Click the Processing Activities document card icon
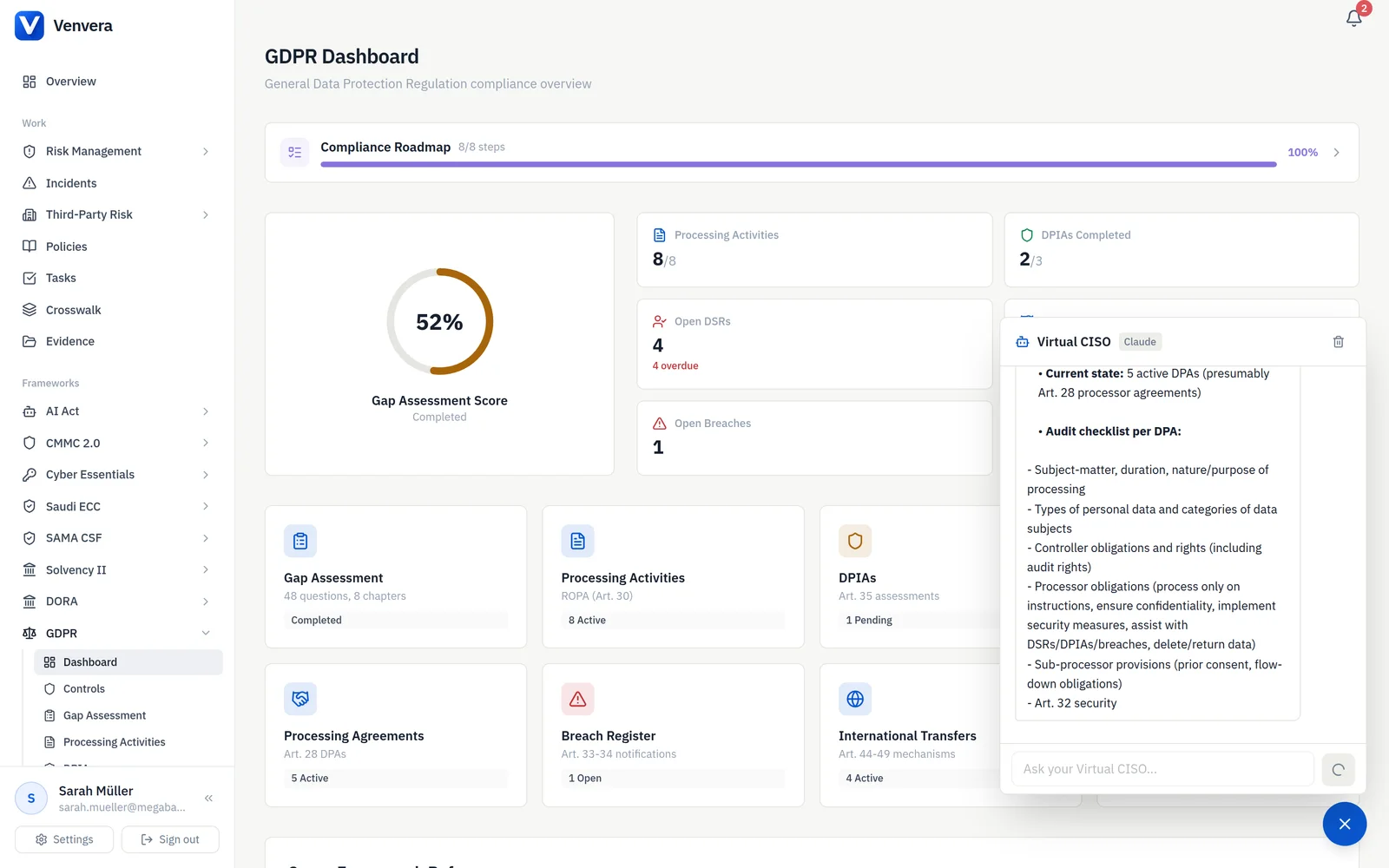 click(x=577, y=541)
